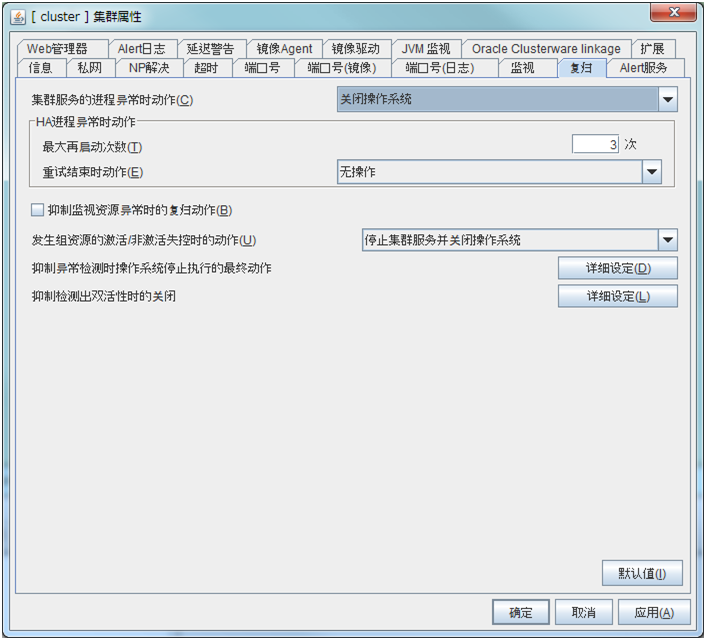Open the 超时 tab

(206, 68)
